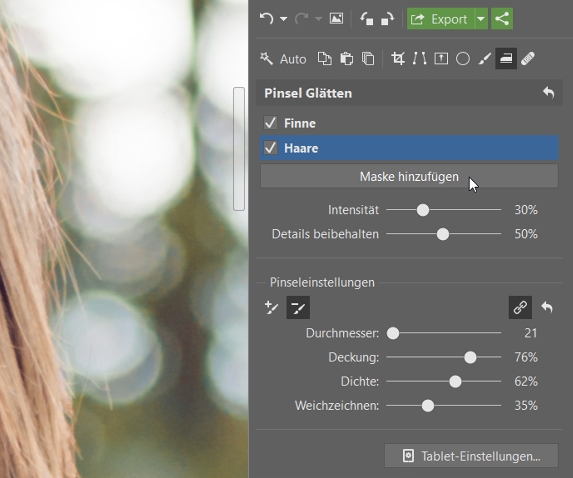Select the Finne mask row
Screen dimensions: 573x478
click(409, 123)
